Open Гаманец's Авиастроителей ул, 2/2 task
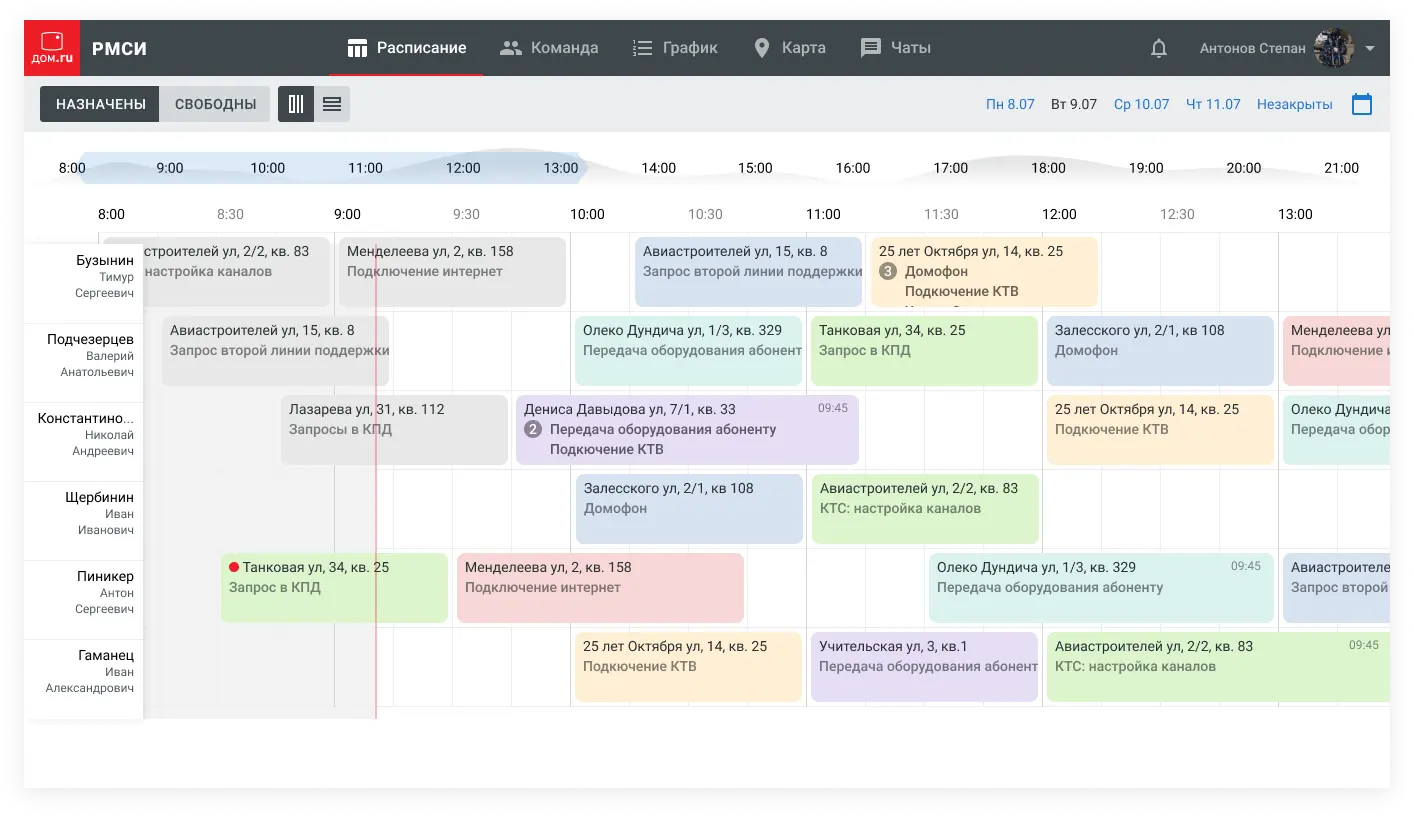The height and width of the screenshot is (816, 1414). click(1218, 667)
